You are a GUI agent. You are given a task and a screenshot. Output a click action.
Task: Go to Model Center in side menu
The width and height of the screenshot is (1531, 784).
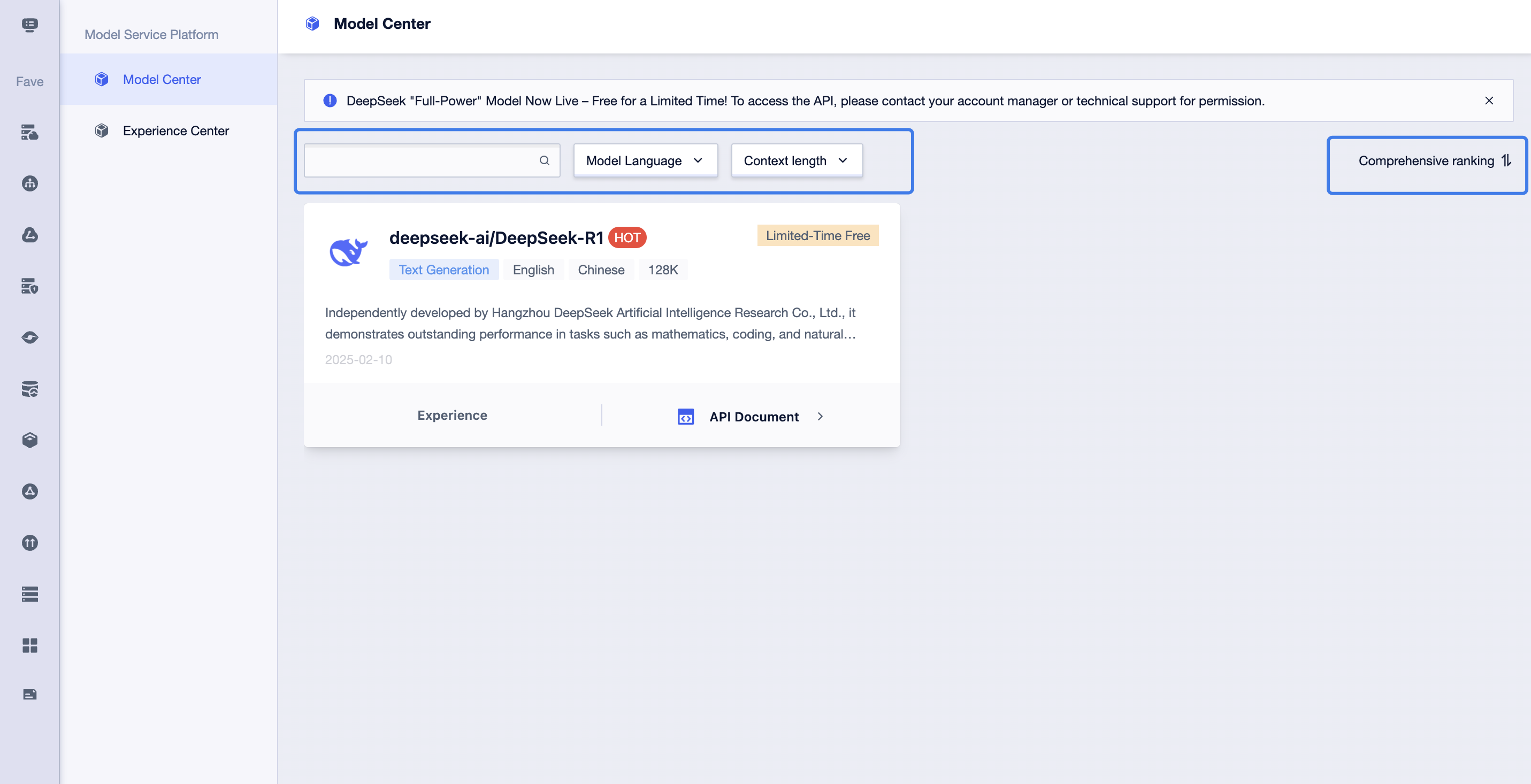pos(168,79)
